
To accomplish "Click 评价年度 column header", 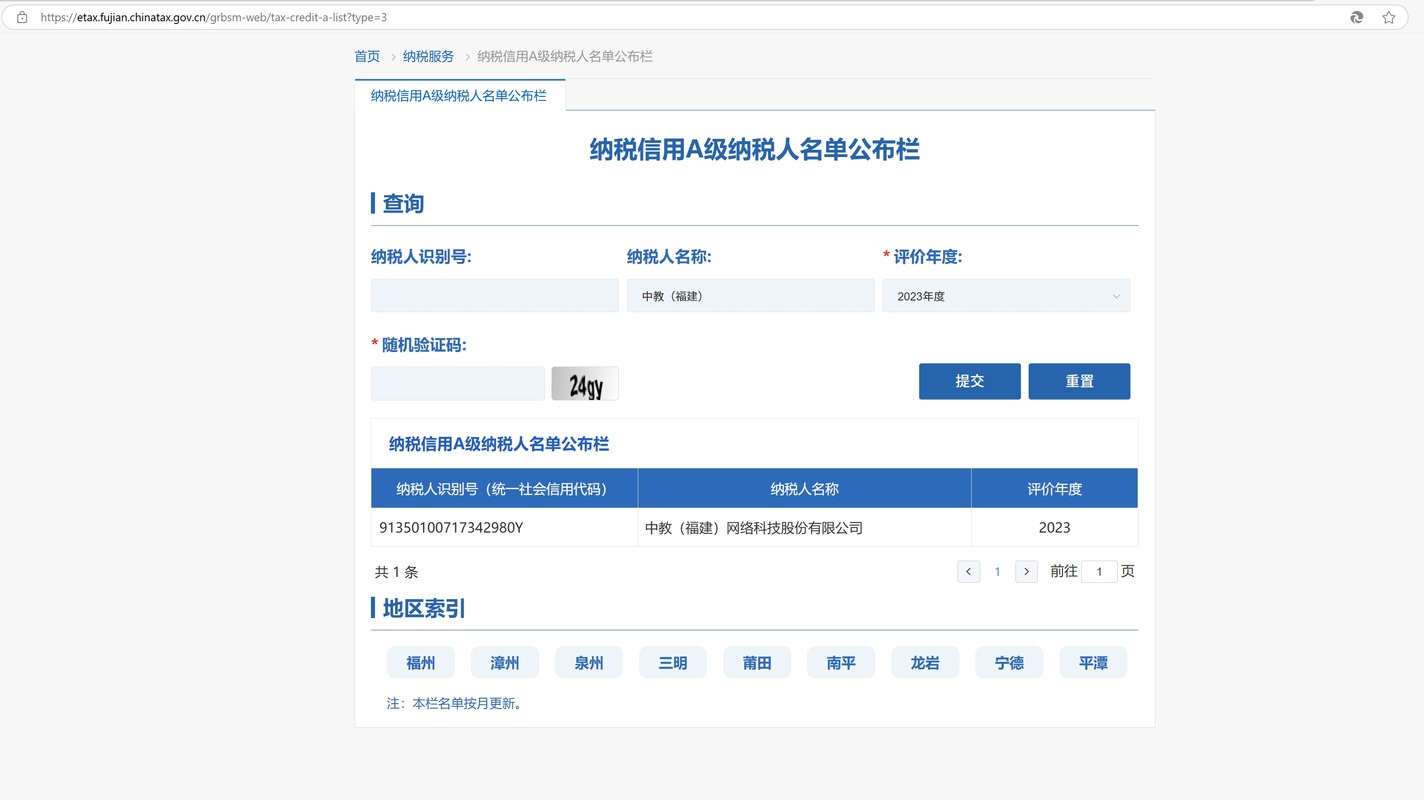I will tap(1054, 489).
